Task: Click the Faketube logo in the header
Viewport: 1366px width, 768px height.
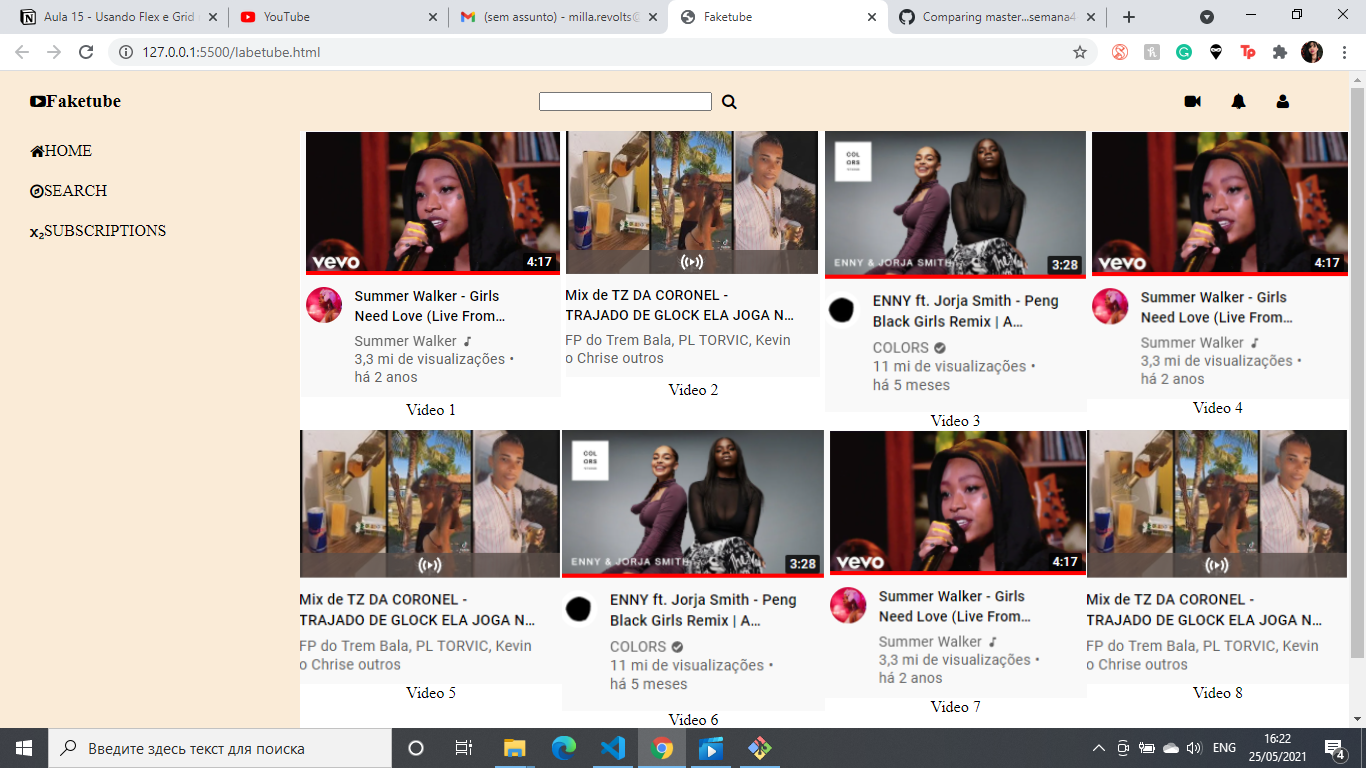Action: 75,101
